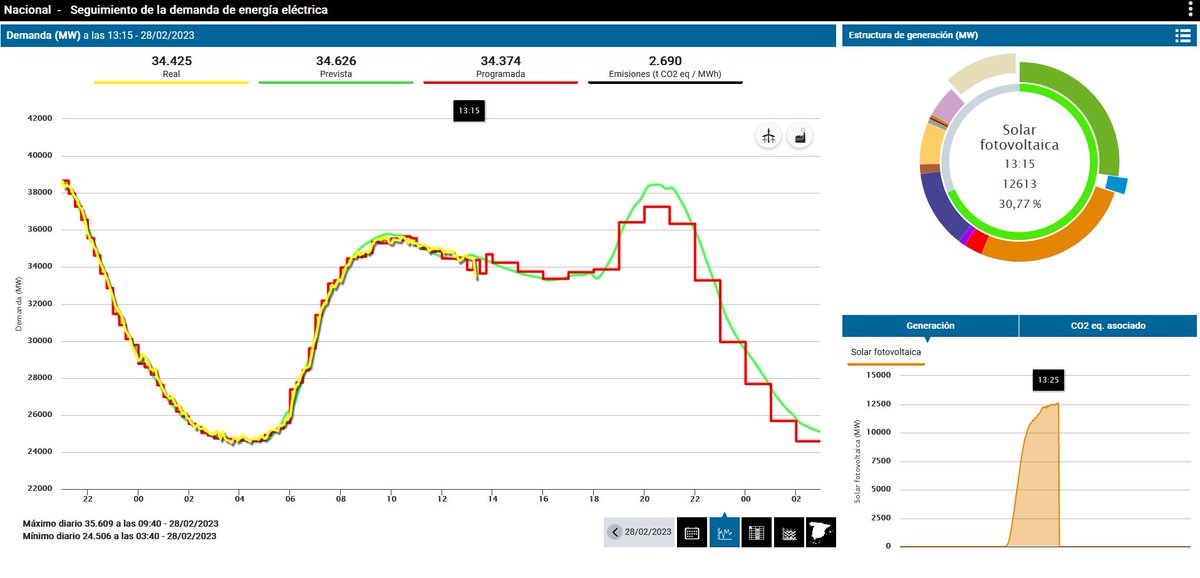Click the small purple donut segment
The image size is (1200, 578).
[965, 236]
